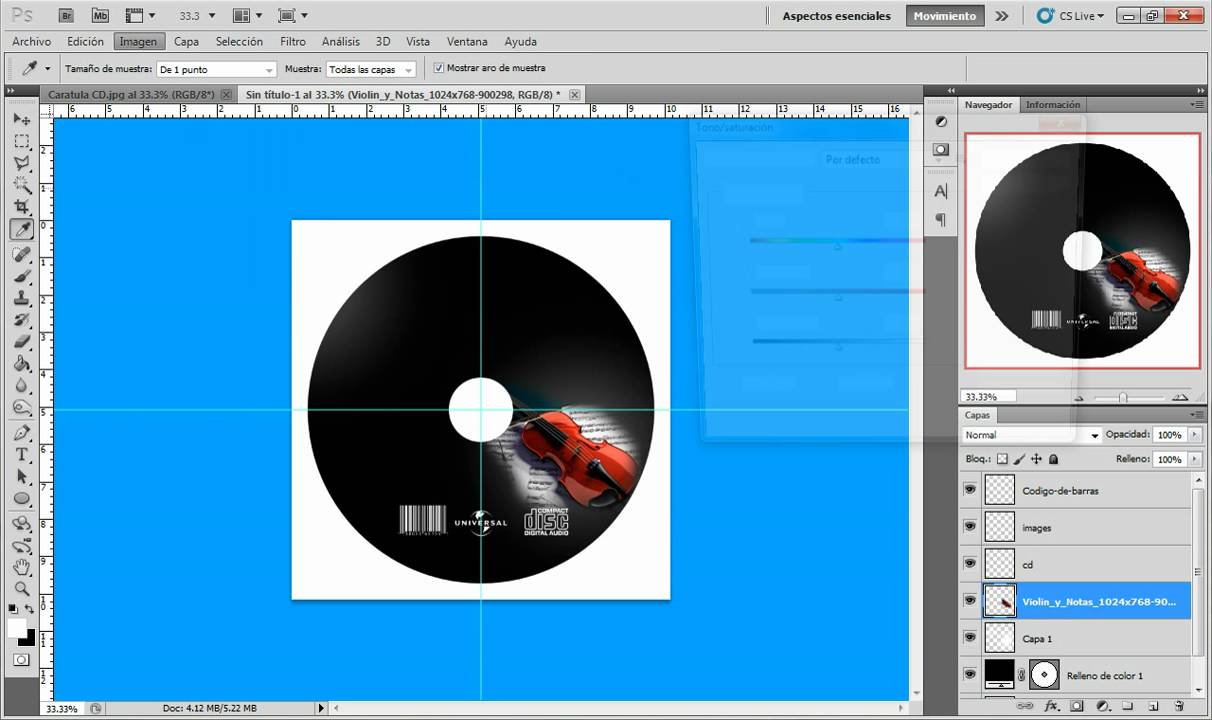The width and height of the screenshot is (1212, 720).
Task: Select the Polygonal Lasso tool
Action: click(x=21, y=163)
